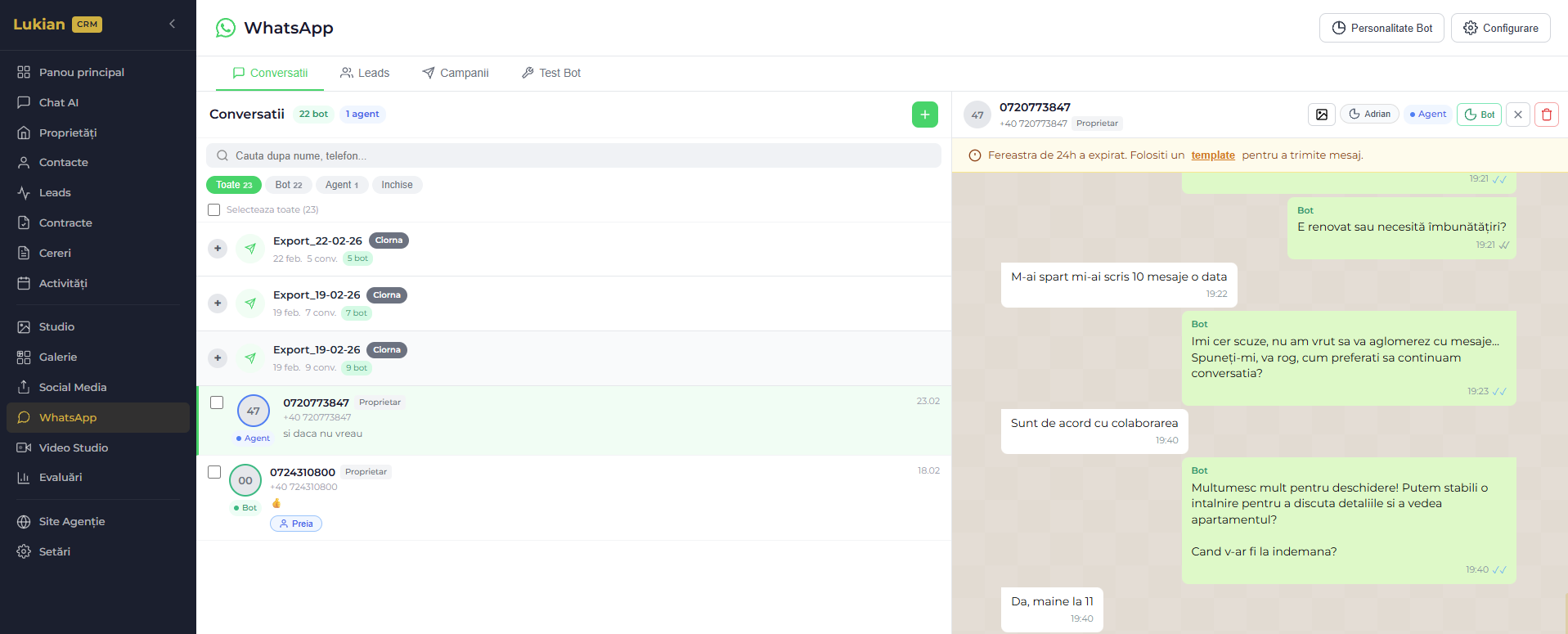Click the 22 bot badge
1568x634 pixels.
click(313, 115)
